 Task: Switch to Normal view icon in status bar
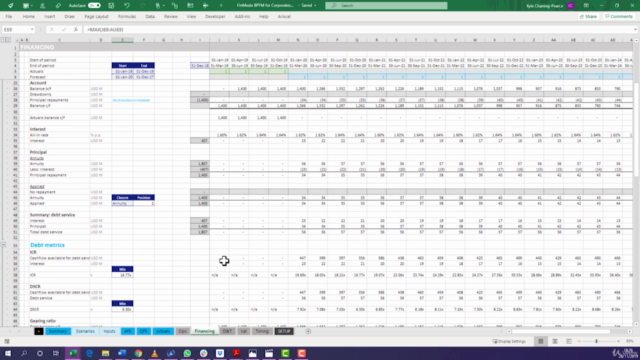541,341
